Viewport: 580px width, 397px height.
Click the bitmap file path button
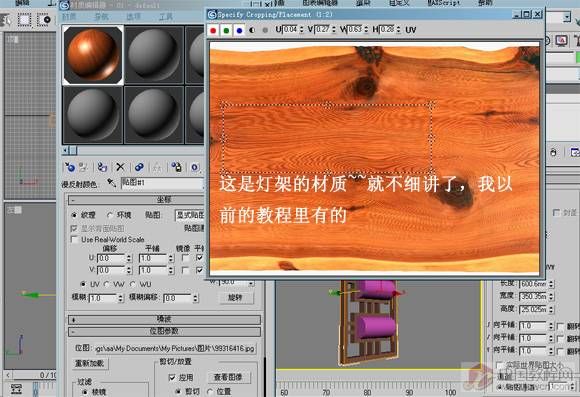pyautogui.click(x=175, y=349)
